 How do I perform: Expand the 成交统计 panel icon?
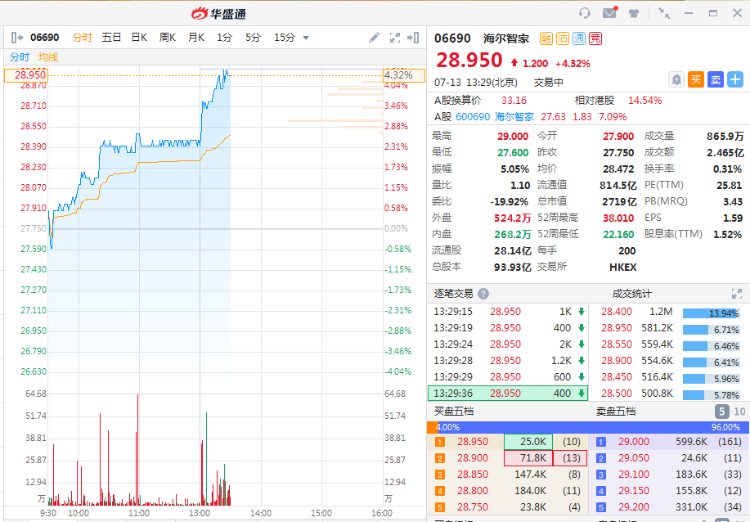(737, 293)
